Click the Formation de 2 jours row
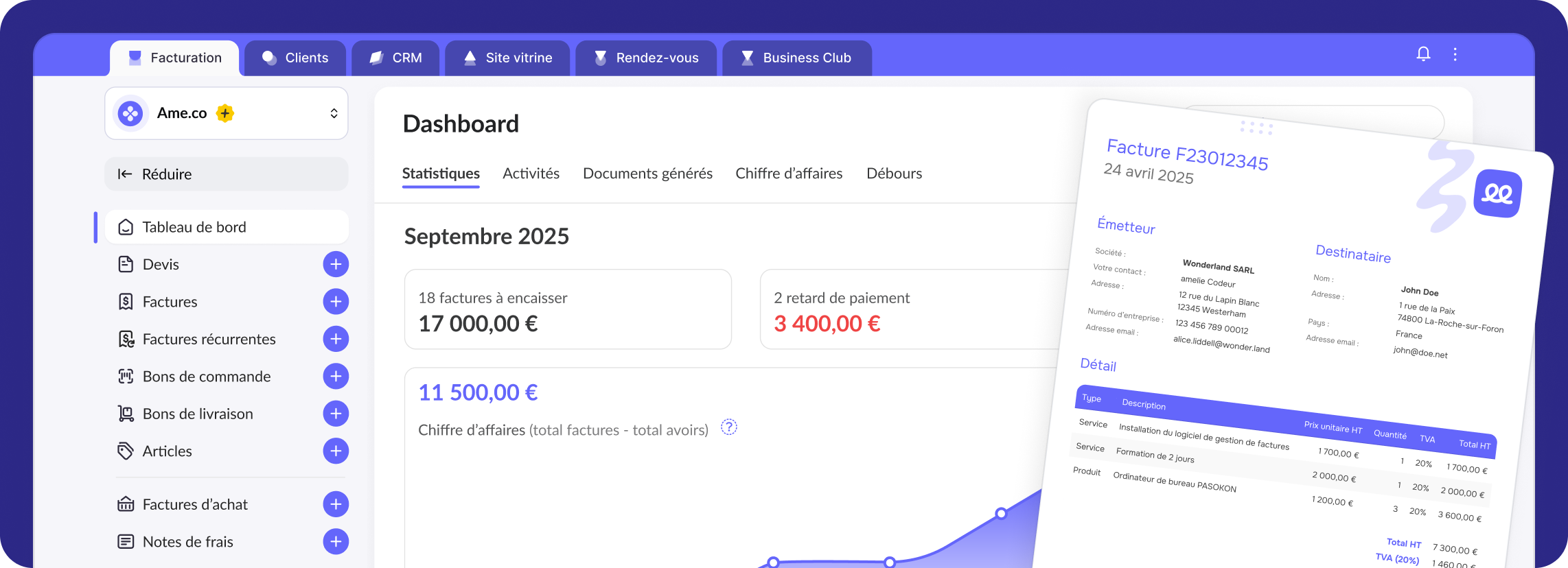Screen dimensions: 1568x568 pos(1281,470)
